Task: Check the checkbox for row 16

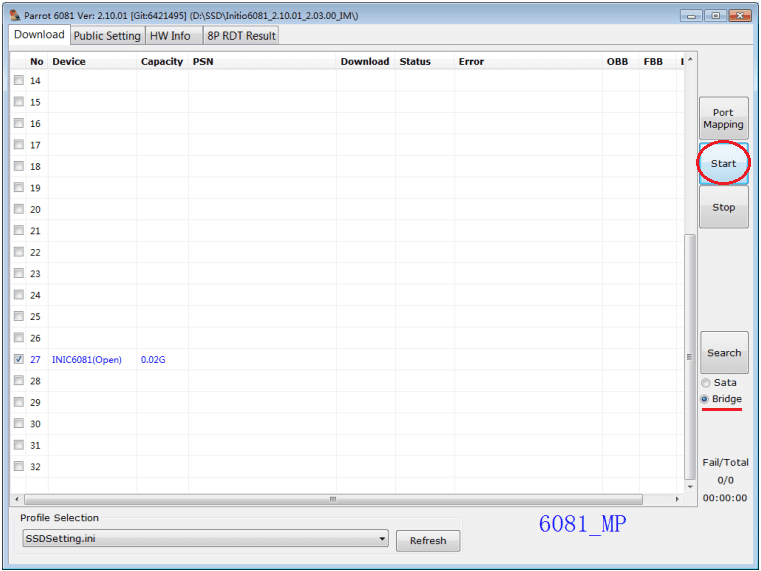Action: pyautogui.click(x=18, y=123)
